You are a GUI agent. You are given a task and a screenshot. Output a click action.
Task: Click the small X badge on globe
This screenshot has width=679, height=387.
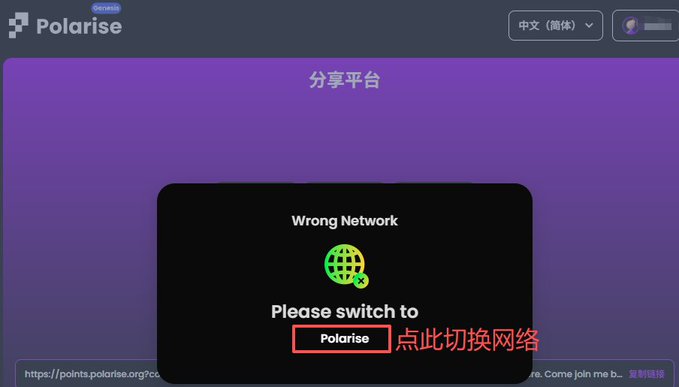361,281
